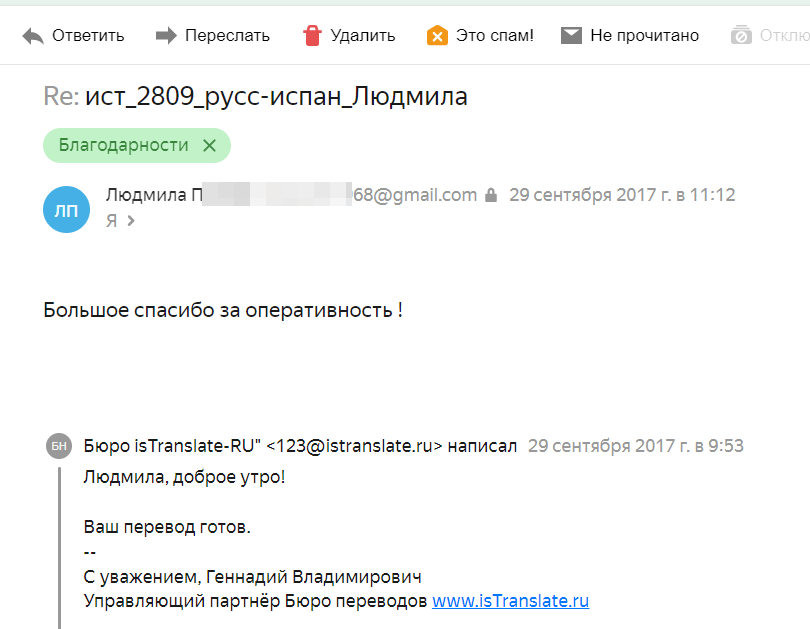Expand recipient details chevron next to Я
The height and width of the screenshot is (629, 810).
pos(131,221)
